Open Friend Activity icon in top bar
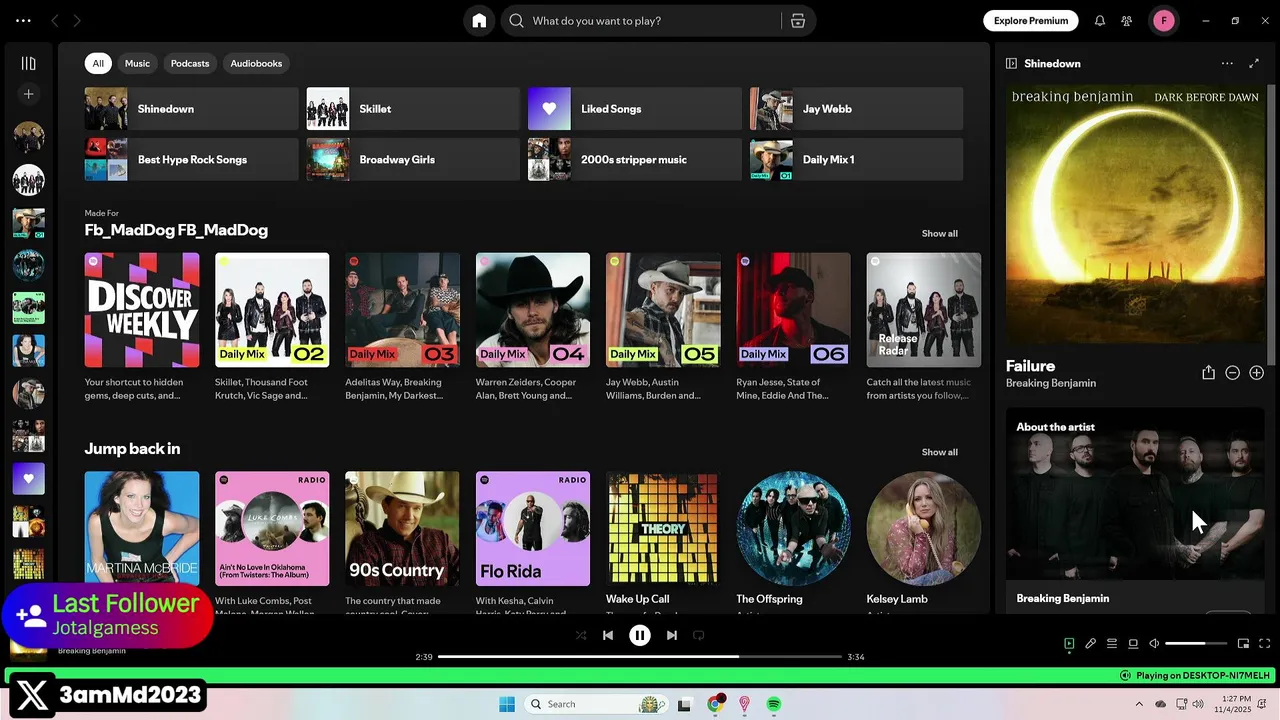 pyautogui.click(x=1127, y=21)
